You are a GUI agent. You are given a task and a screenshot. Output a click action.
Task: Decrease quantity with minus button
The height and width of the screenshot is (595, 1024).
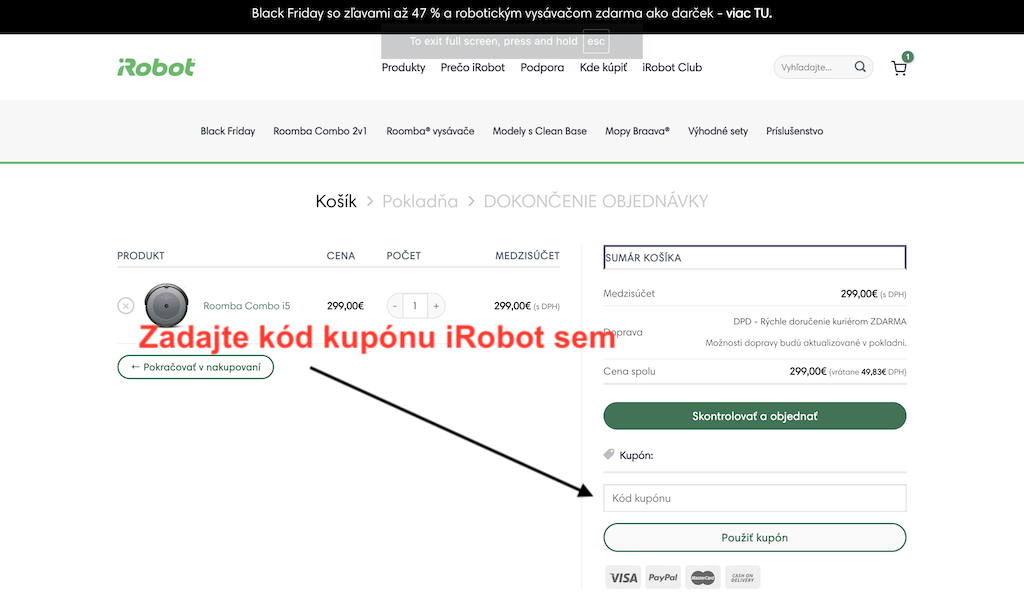pos(395,306)
